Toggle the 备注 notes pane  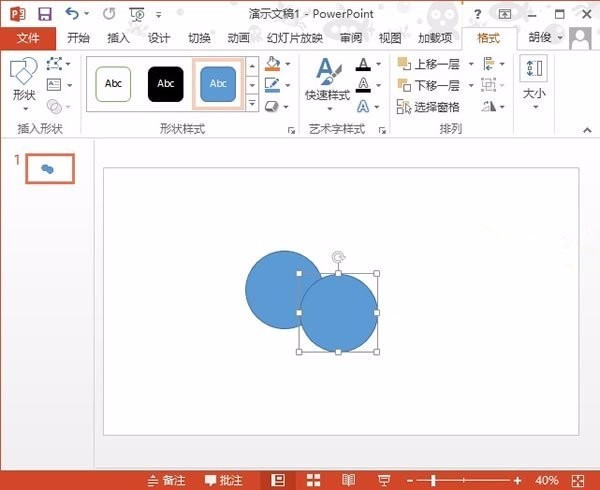166,480
